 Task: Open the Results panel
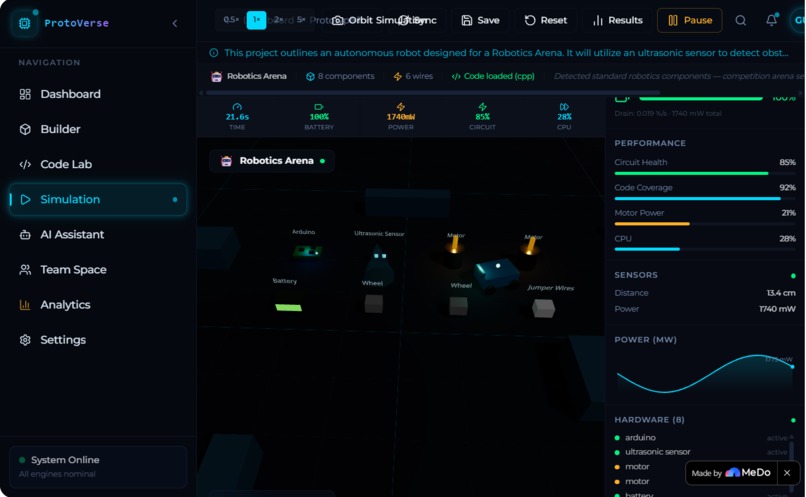click(x=618, y=20)
